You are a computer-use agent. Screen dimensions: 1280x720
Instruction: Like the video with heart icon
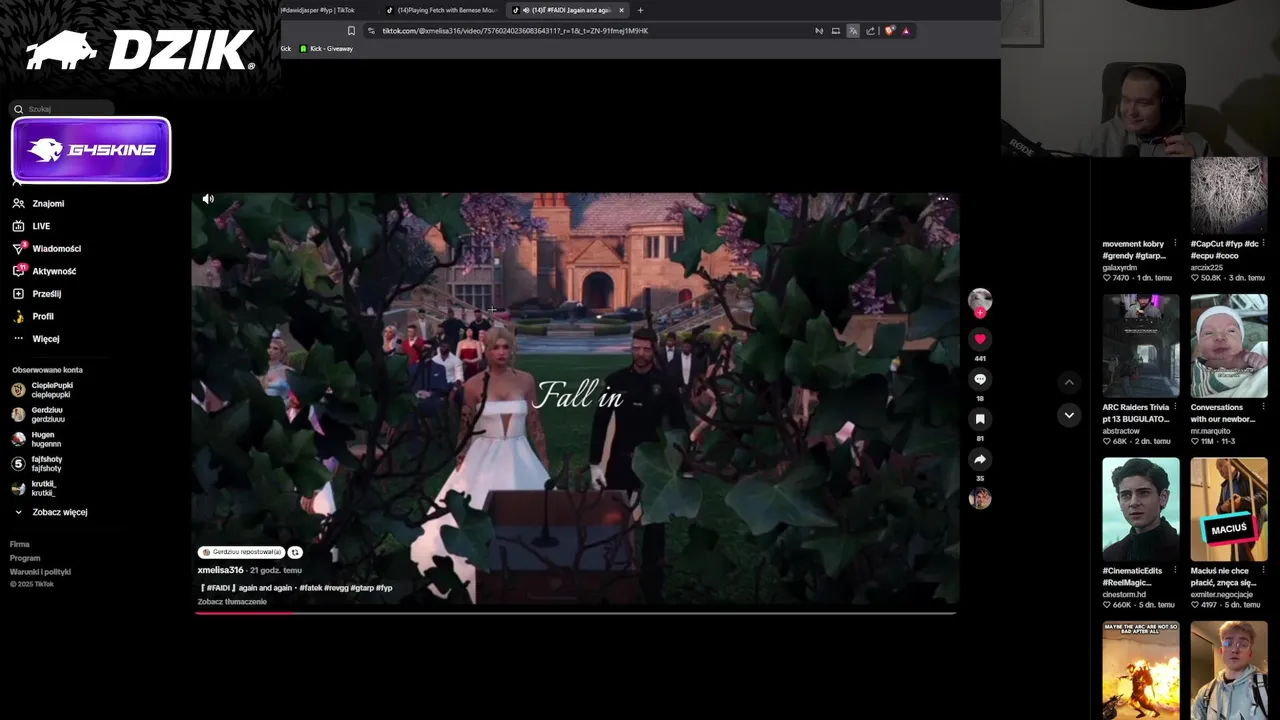pyautogui.click(x=980, y=339)
